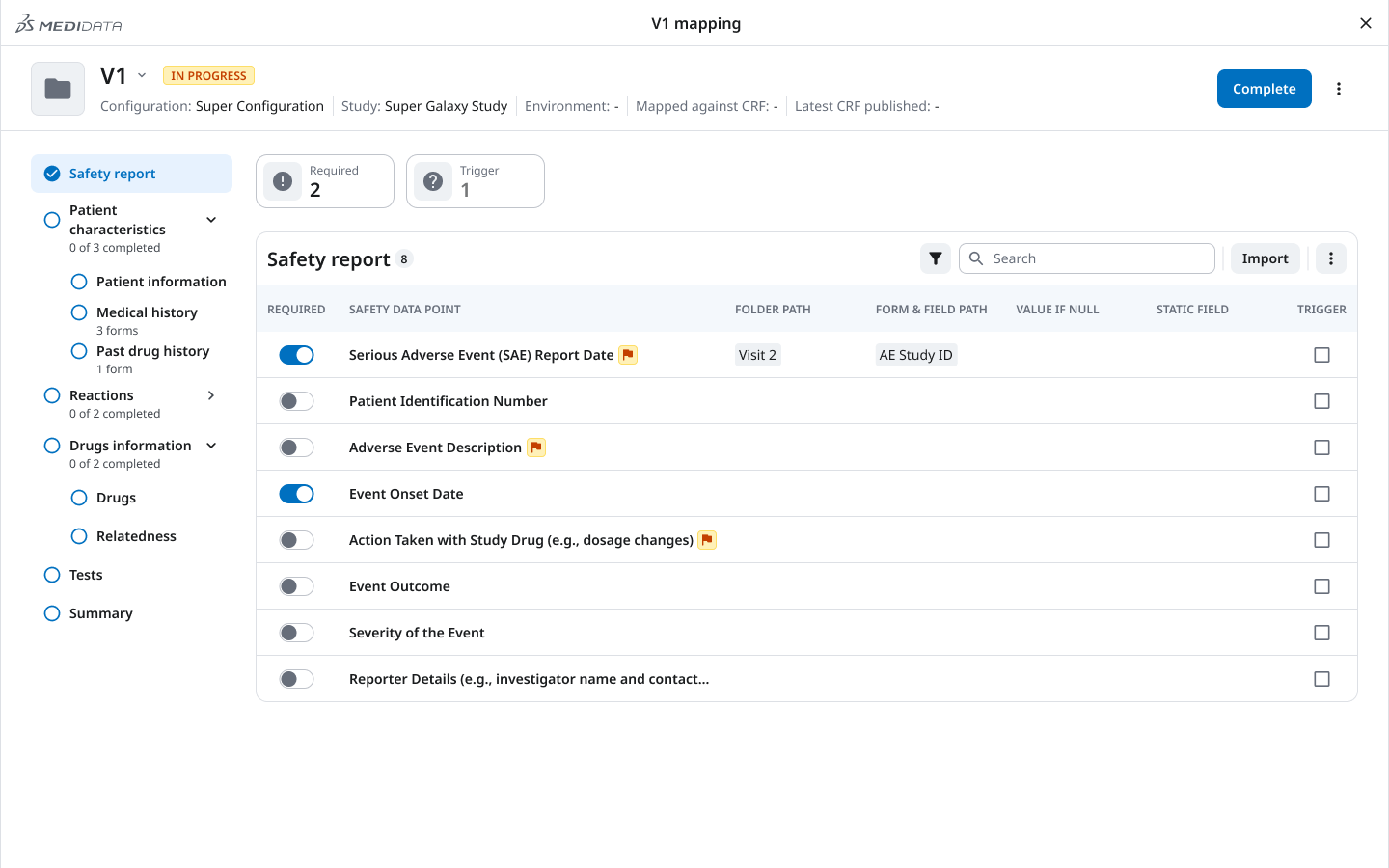Toggle Required for Severity of the Event
Image resolution: width=1389 pixels, height=868 pixels.
296,633
